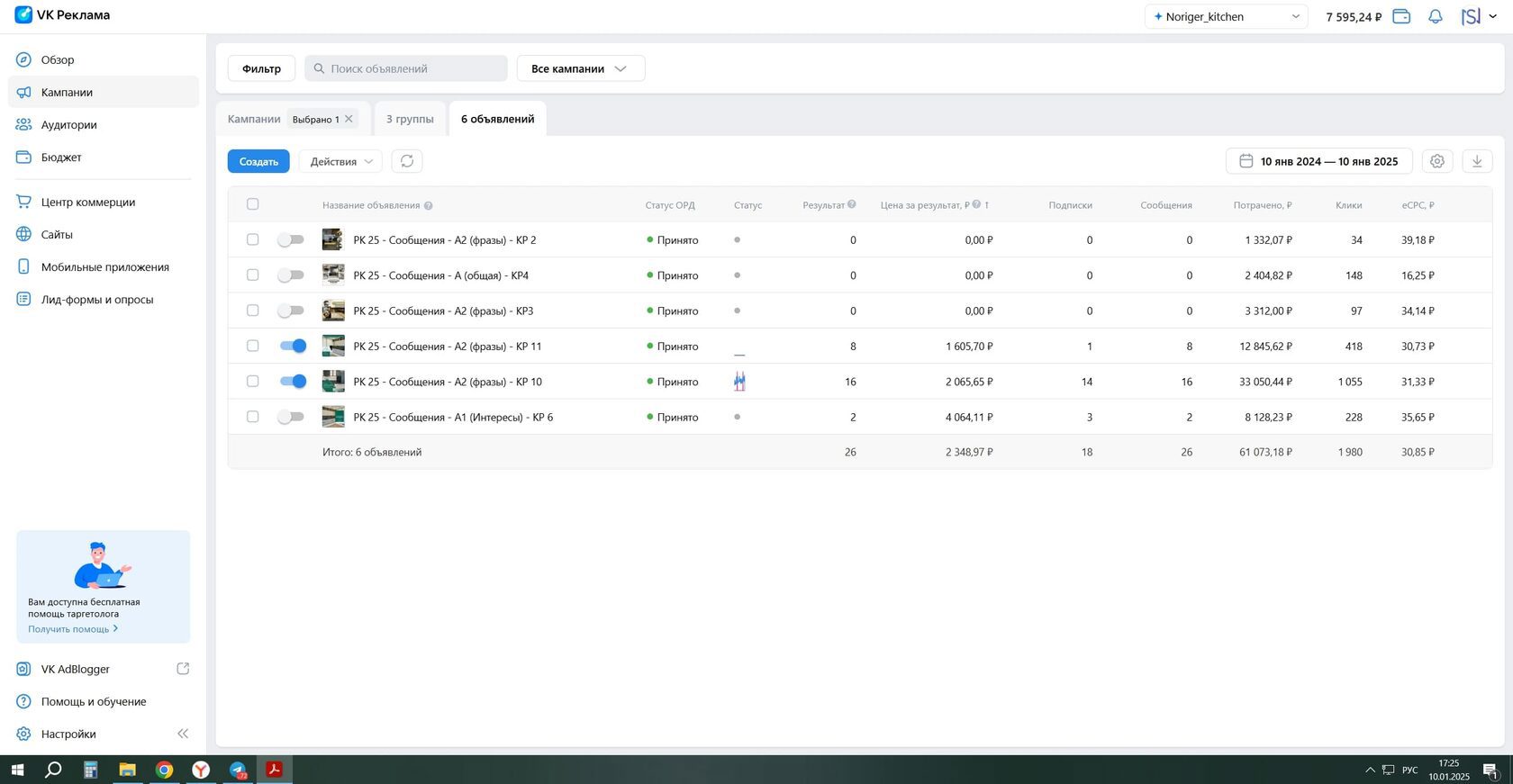The width and height of the screenshot is (1513, 784).
Task: Open the Действия dropdown menu
Action: (340, 161)
